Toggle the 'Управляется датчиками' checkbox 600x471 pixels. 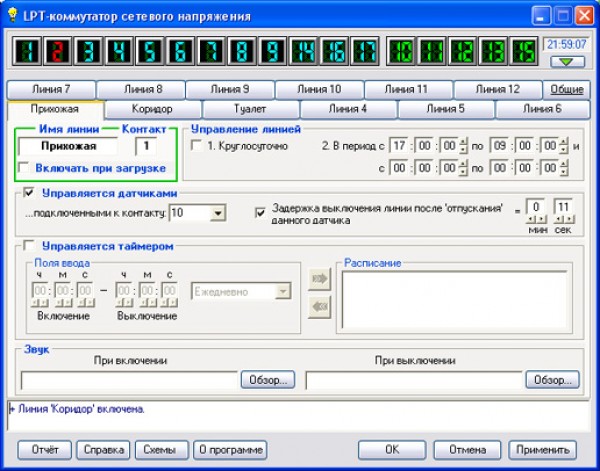coord(27,193)
